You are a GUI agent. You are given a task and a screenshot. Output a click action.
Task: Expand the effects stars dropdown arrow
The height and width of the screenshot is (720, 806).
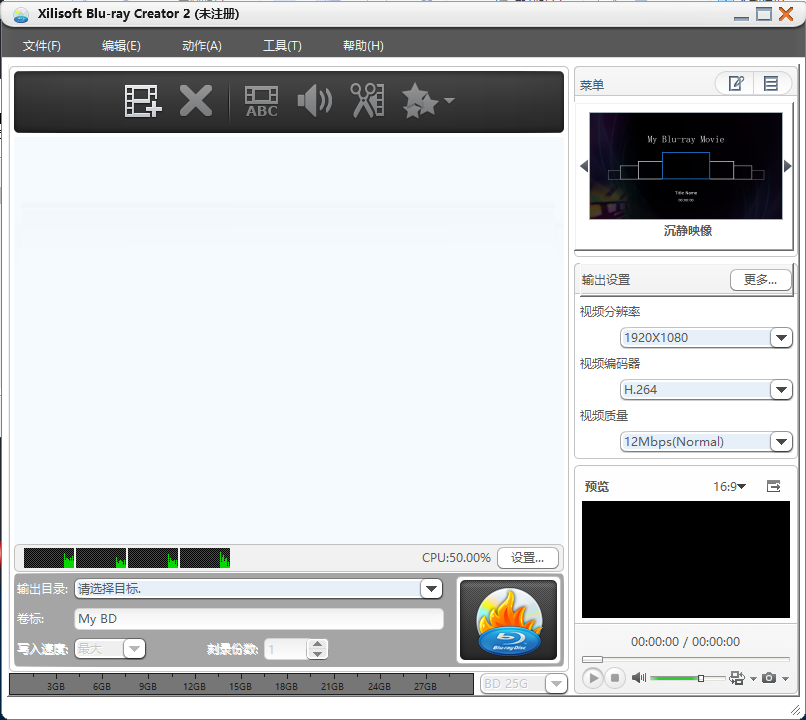[x=449, y=100]
